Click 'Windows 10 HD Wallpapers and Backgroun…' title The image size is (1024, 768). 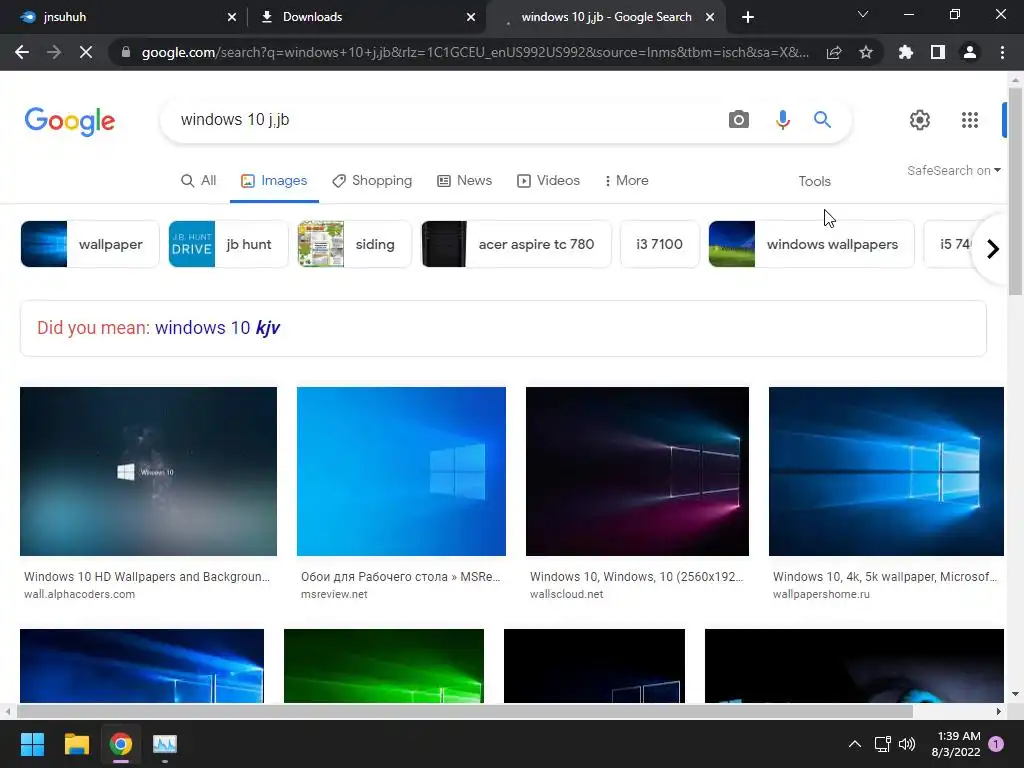coord(147,577)
